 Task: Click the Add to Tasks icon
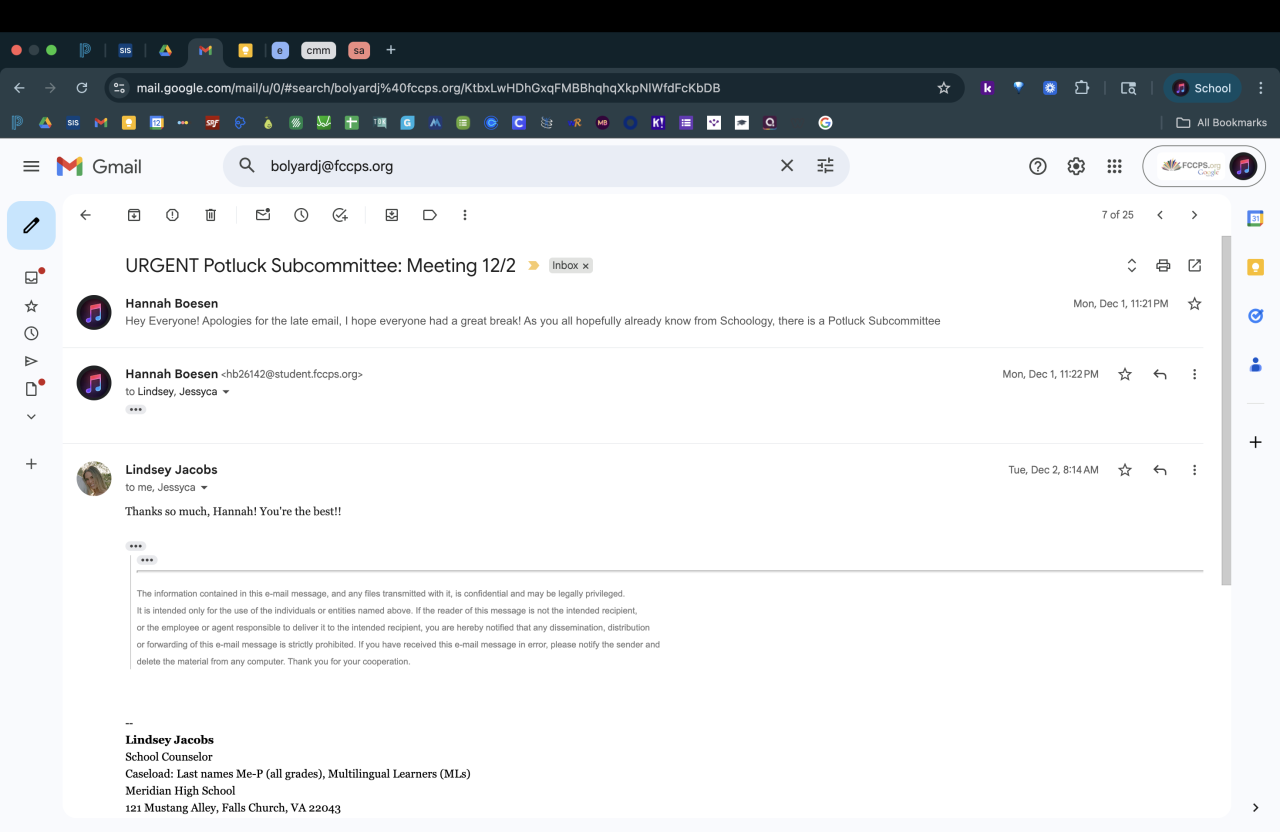(x=340, y=215)
